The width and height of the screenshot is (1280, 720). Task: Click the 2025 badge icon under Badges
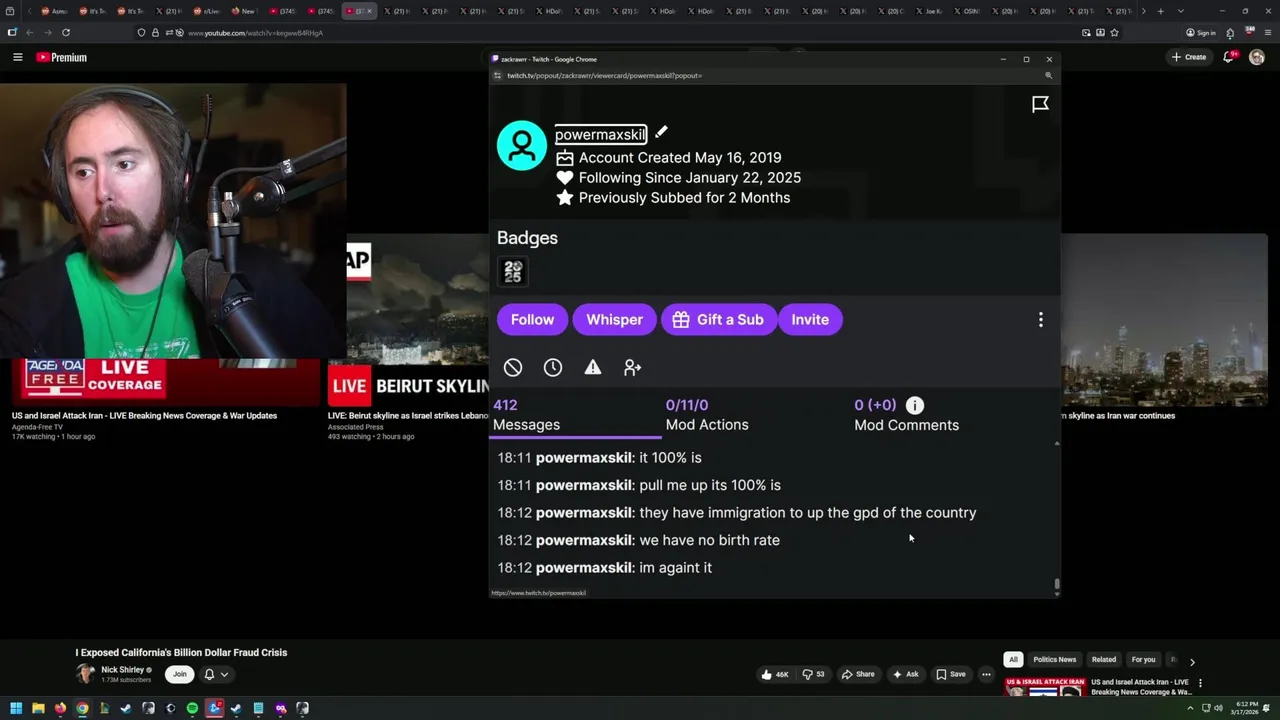click(x=513, y=271)
